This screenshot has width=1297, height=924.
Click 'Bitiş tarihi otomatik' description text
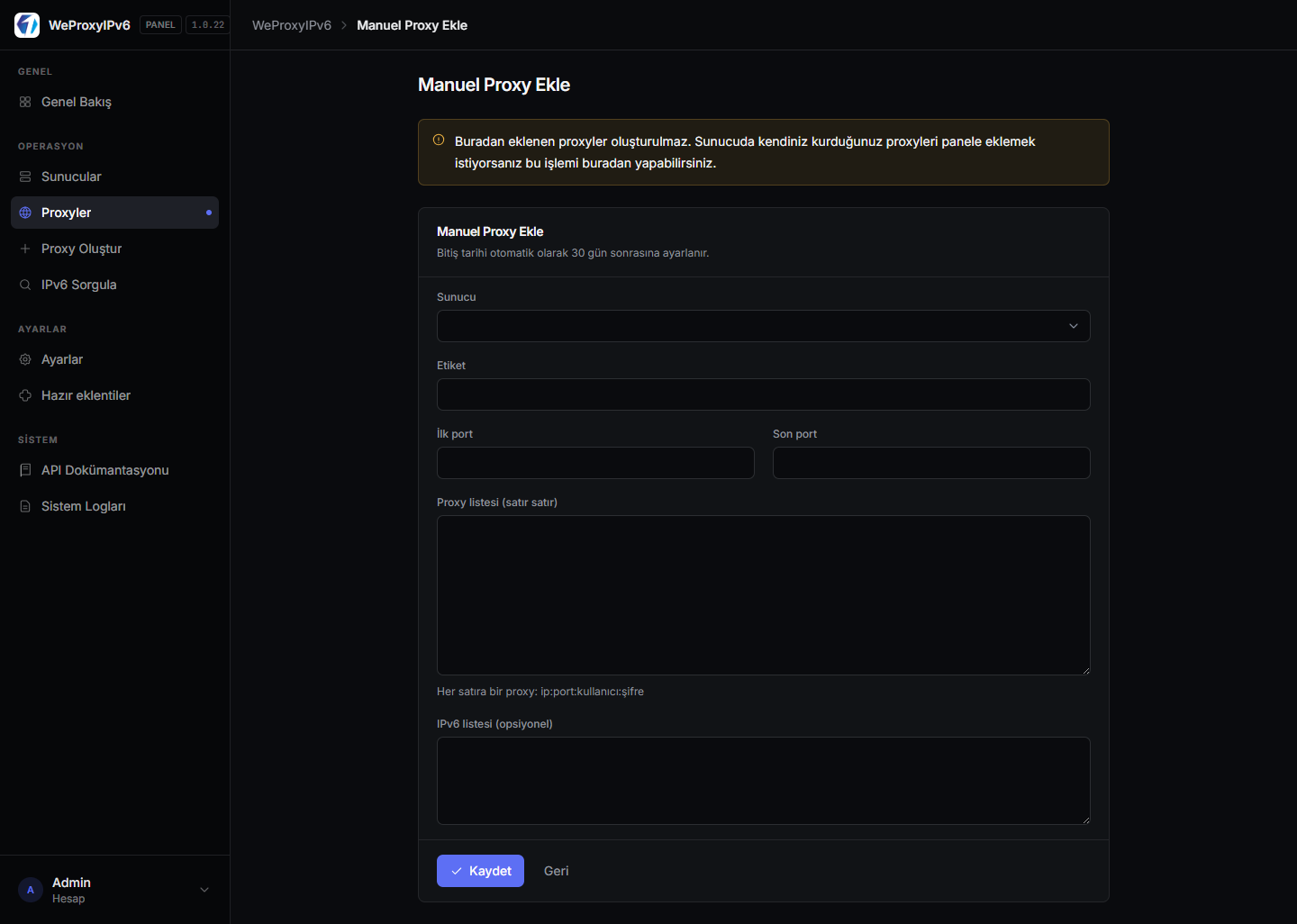(573, 253)
